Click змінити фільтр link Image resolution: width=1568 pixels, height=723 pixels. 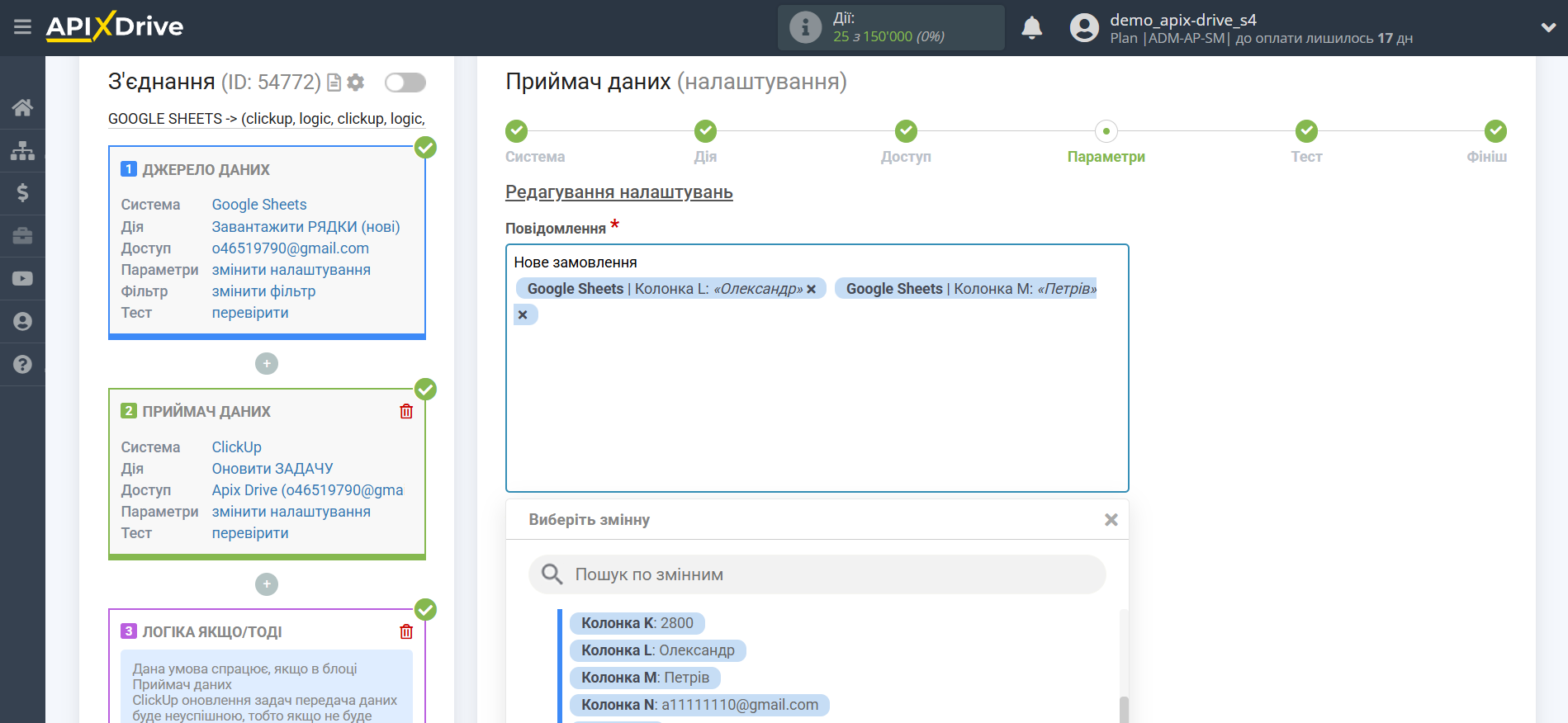coord(263,291)
